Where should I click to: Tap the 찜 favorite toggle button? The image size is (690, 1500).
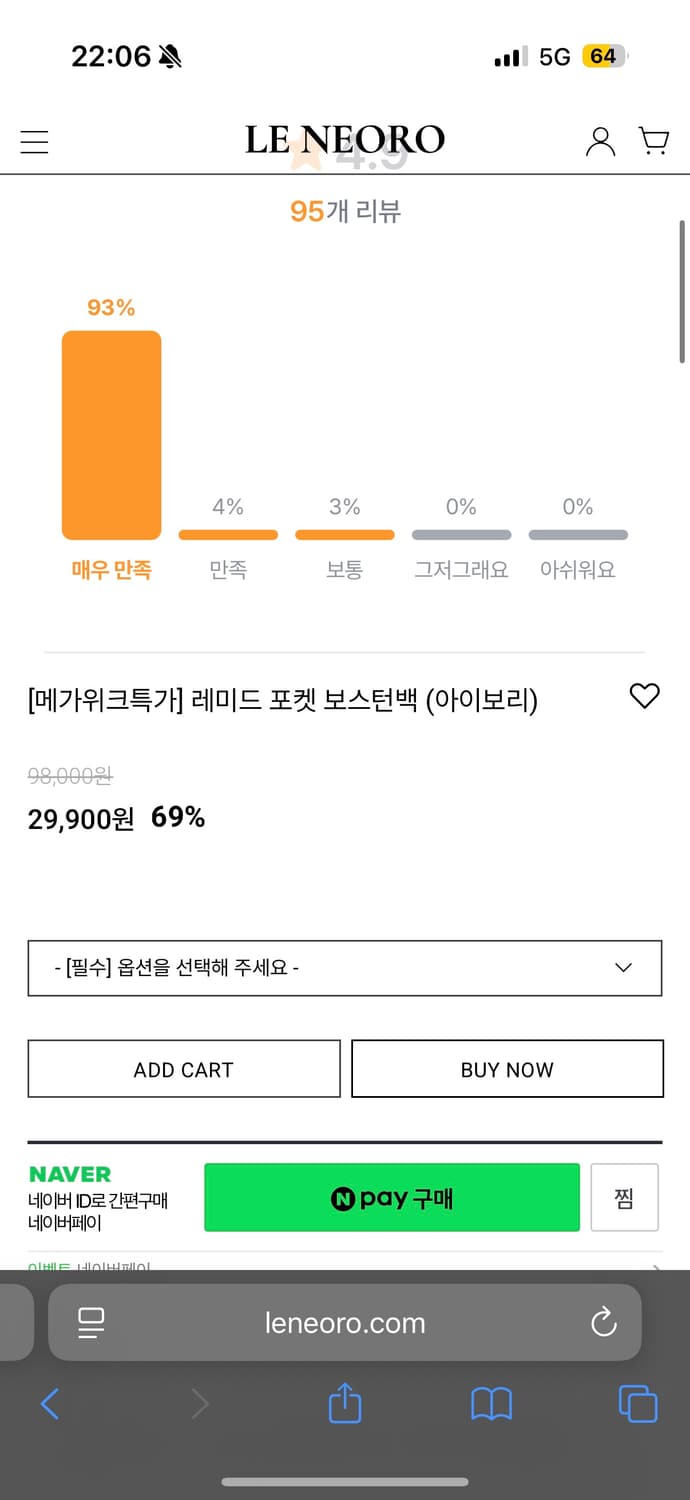(624, 1197)
